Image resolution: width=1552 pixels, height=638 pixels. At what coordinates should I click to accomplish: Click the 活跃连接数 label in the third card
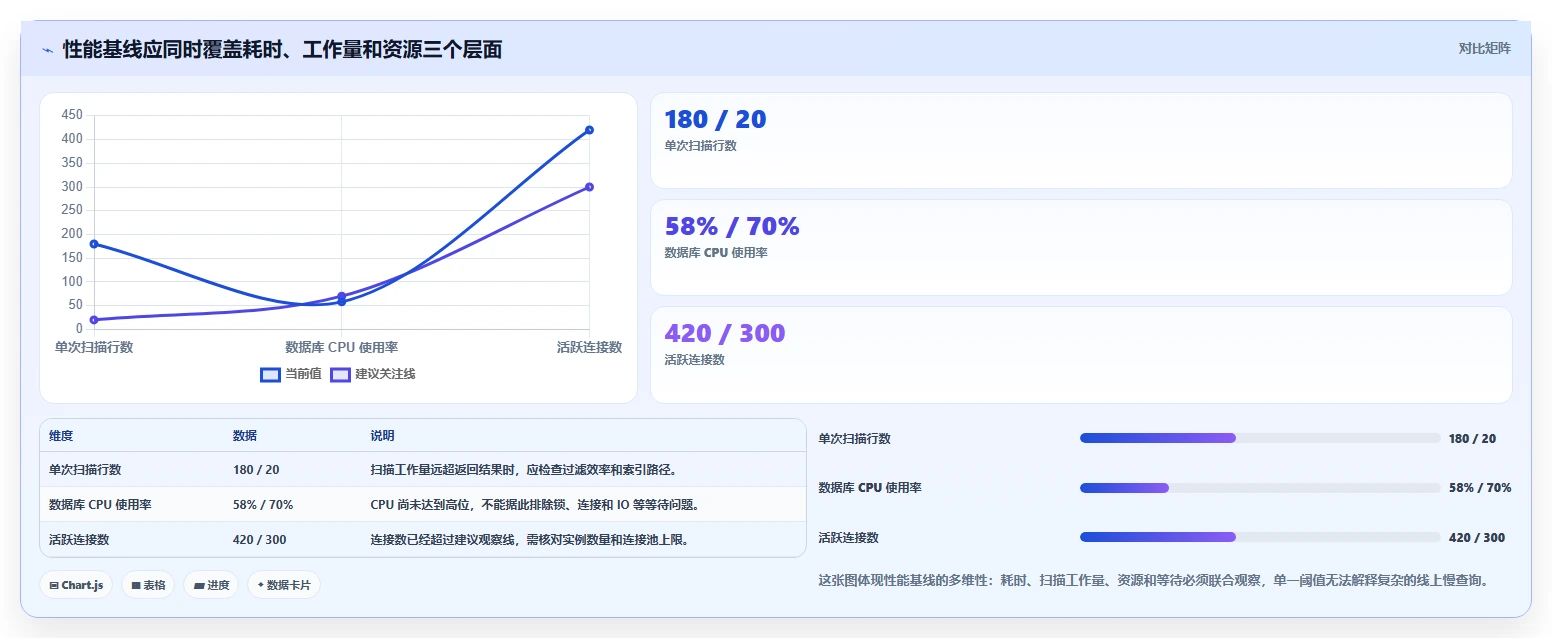[x=694, y=360]
